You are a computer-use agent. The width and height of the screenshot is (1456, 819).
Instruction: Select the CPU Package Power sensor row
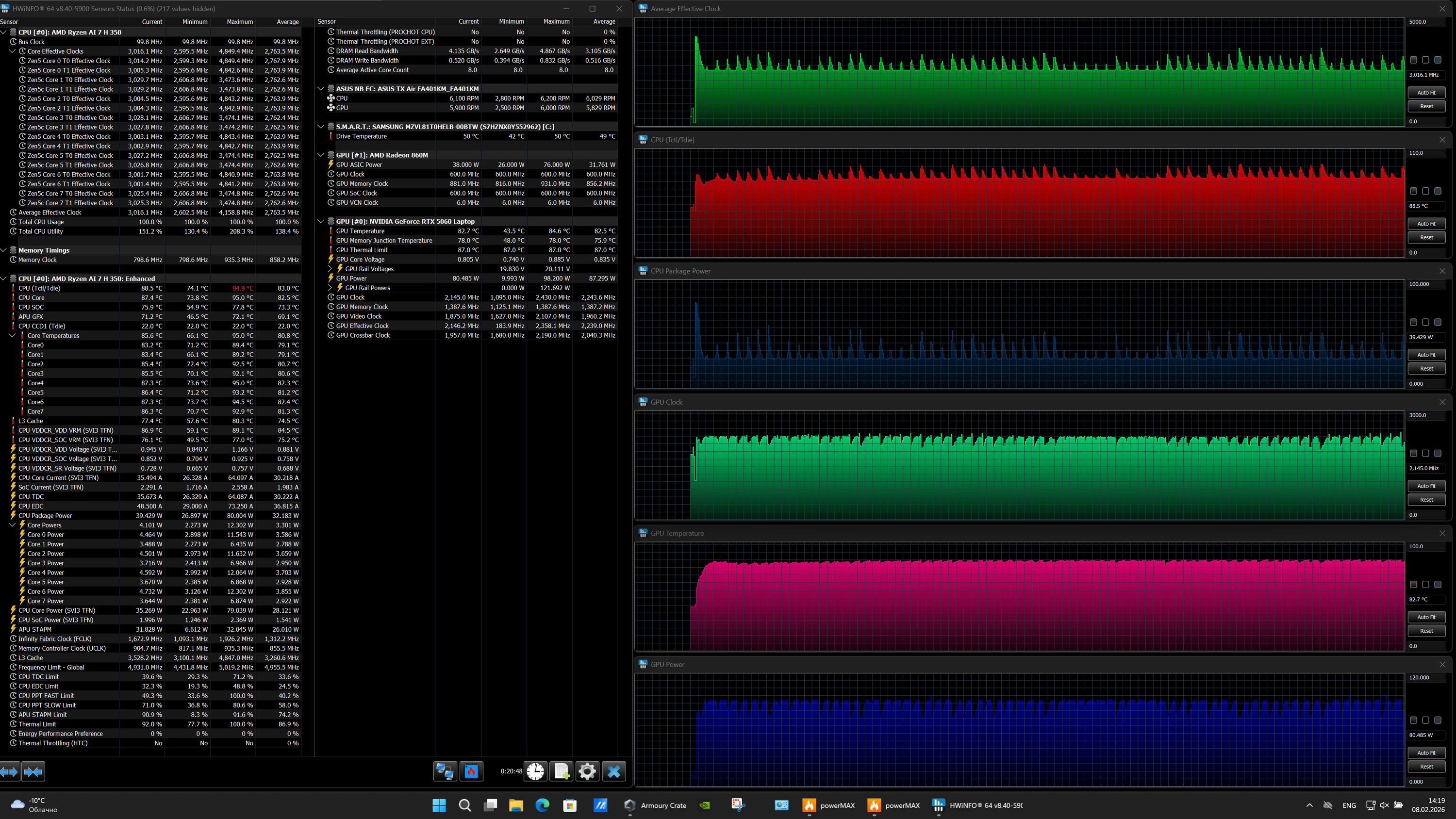point(45,515)
